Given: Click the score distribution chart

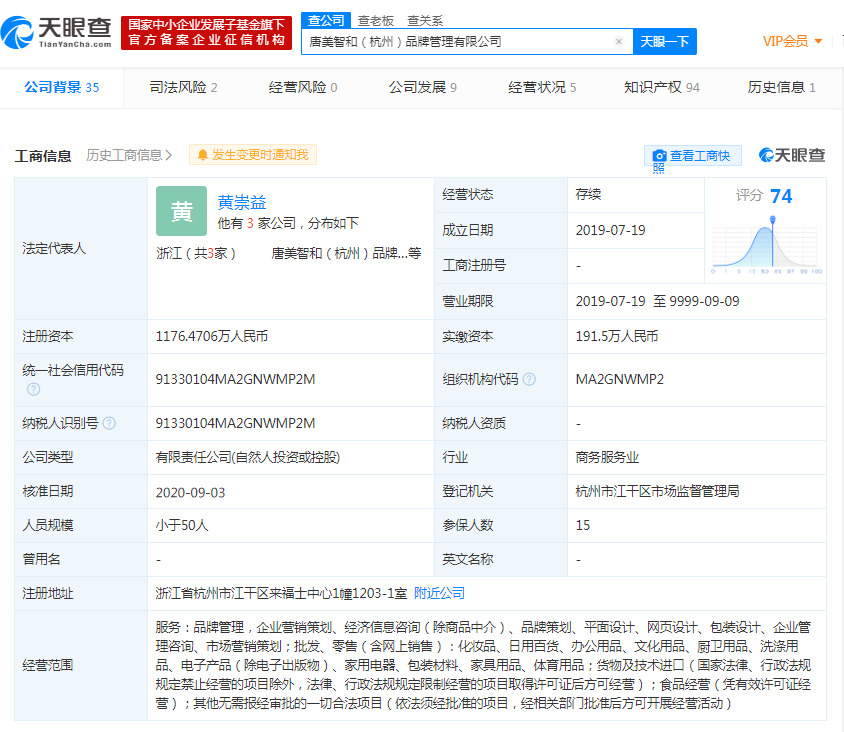Looking at the screenshot, I should point(766,245).
